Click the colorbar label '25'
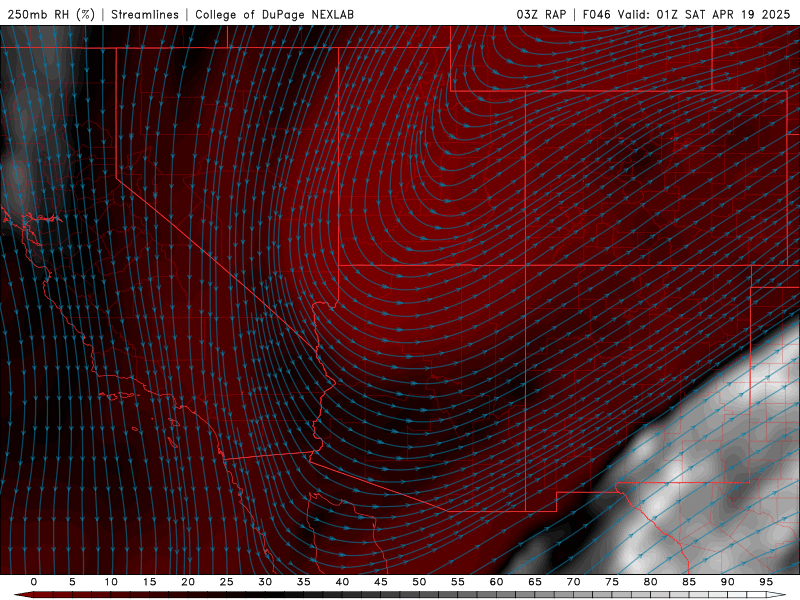Image resolution: width=800 pixels, height=600 pixels. [x=227, y=582]
